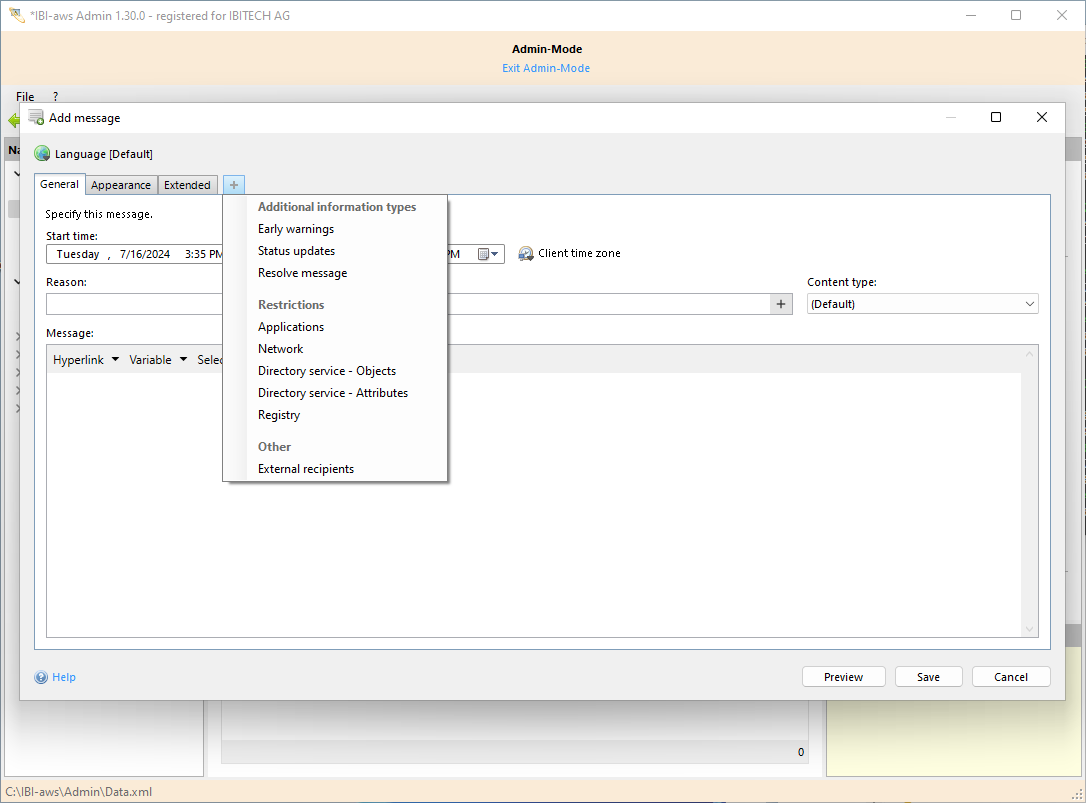Switch to the Appearance tab
This screenshot has height=803, width=1086.
(x=121, y=185)
